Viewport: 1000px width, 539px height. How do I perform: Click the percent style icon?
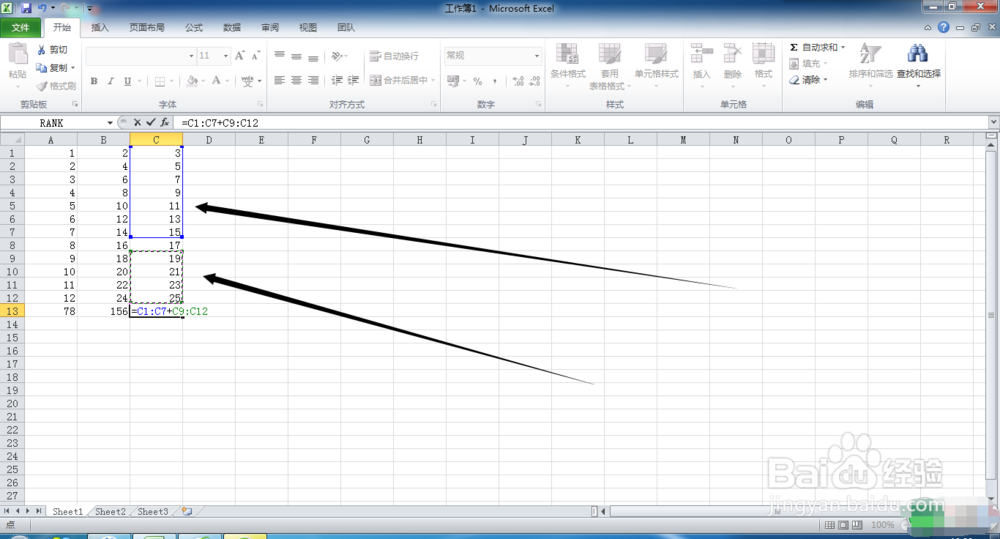pos(477,81)
